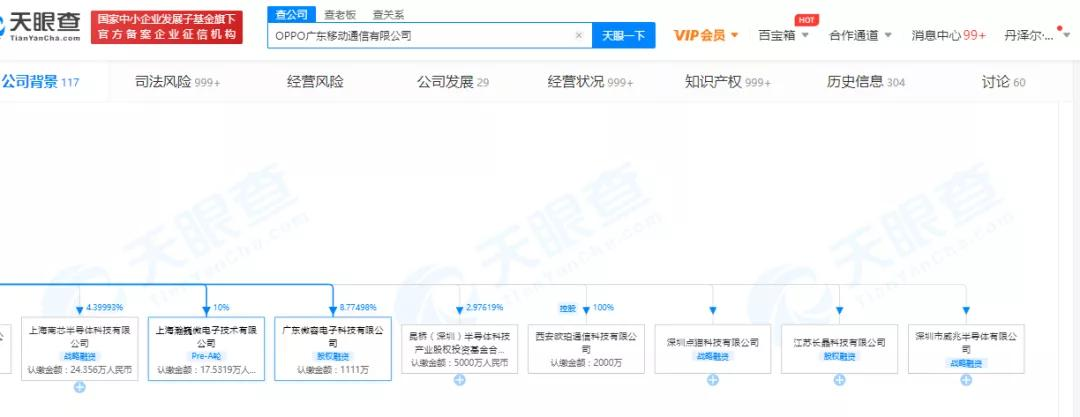Switch to the 司法风险 tab

coord(178,82)
